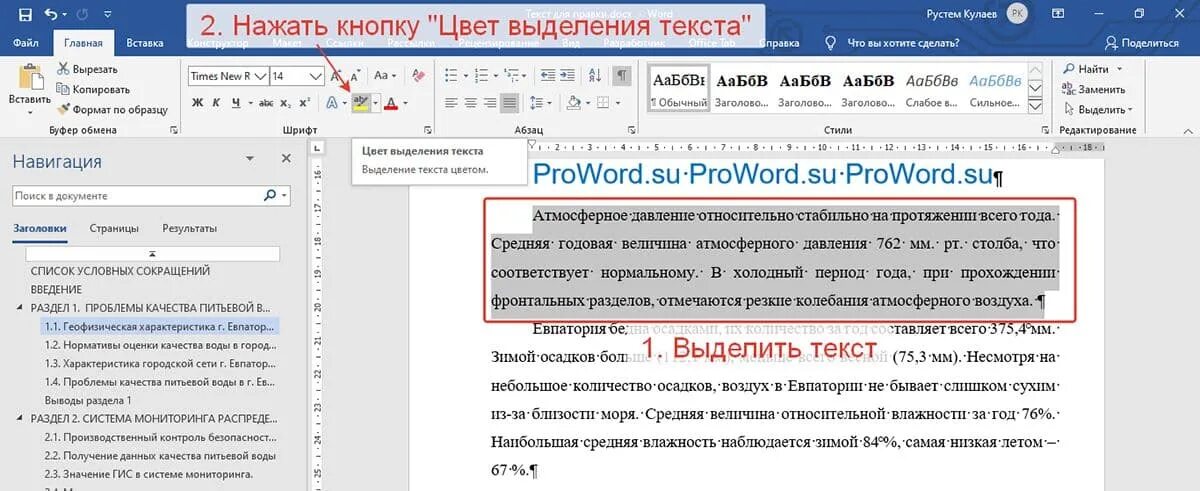1200x491 pixels.
Task: Select heading 1.2. Нормативы оценки качества воды
Action: coord(160,344)
